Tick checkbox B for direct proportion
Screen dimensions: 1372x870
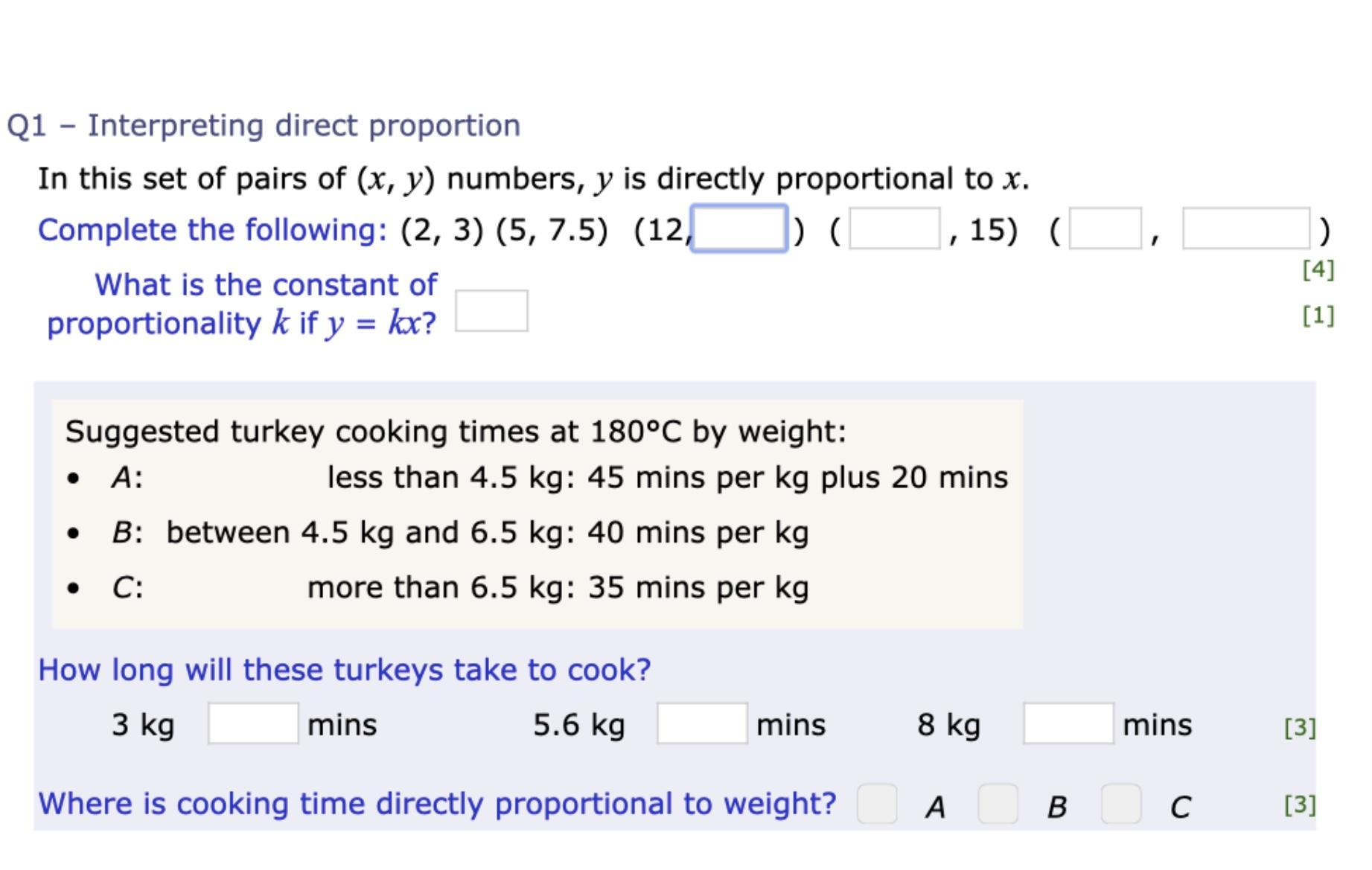tap(998, 805)
